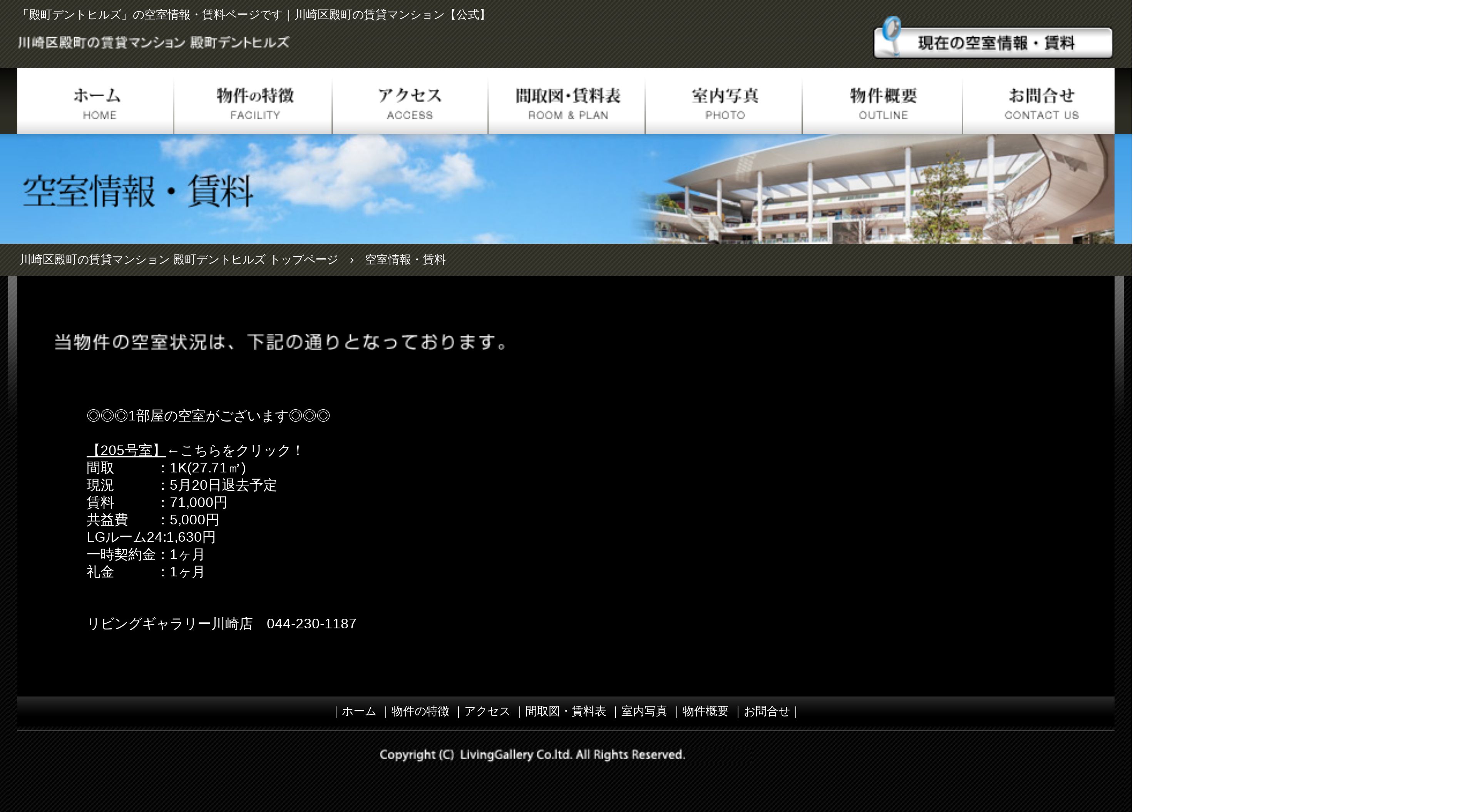Open 物件概要 OUTLINE nav tab
1483x812 pixels.
coord(882,102)
